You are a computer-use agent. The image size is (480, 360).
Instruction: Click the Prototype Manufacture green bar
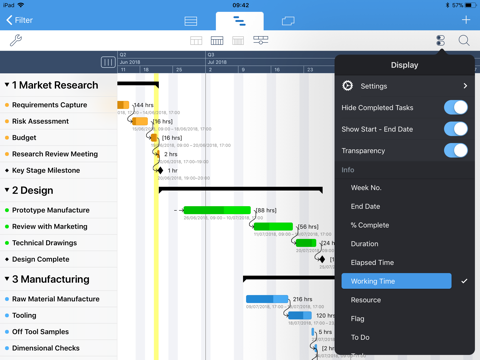(217, 210)
